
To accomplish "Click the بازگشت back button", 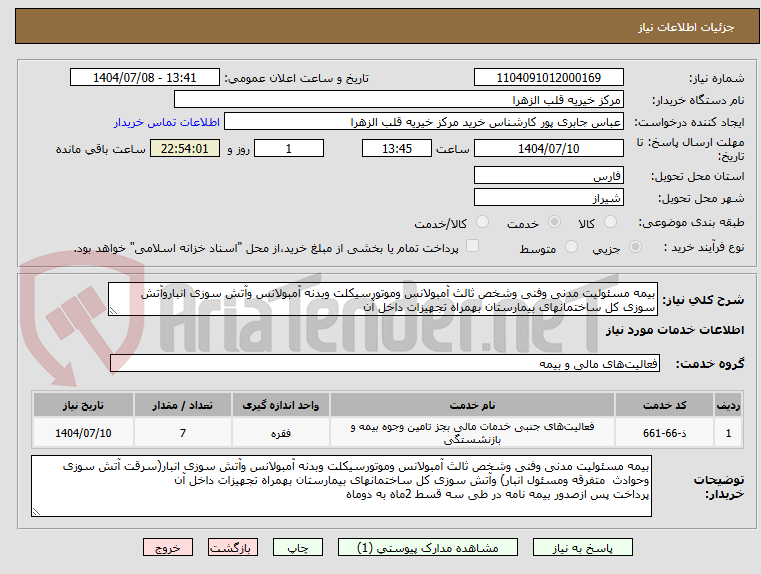I will (x=232, y=547).
